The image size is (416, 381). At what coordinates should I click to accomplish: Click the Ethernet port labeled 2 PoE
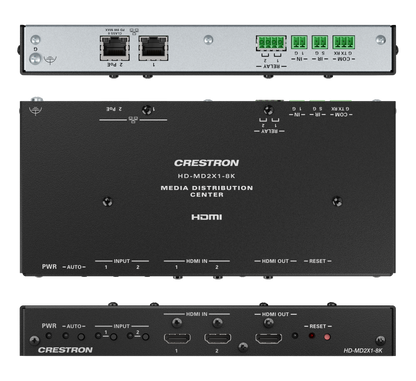click(115, 48)
